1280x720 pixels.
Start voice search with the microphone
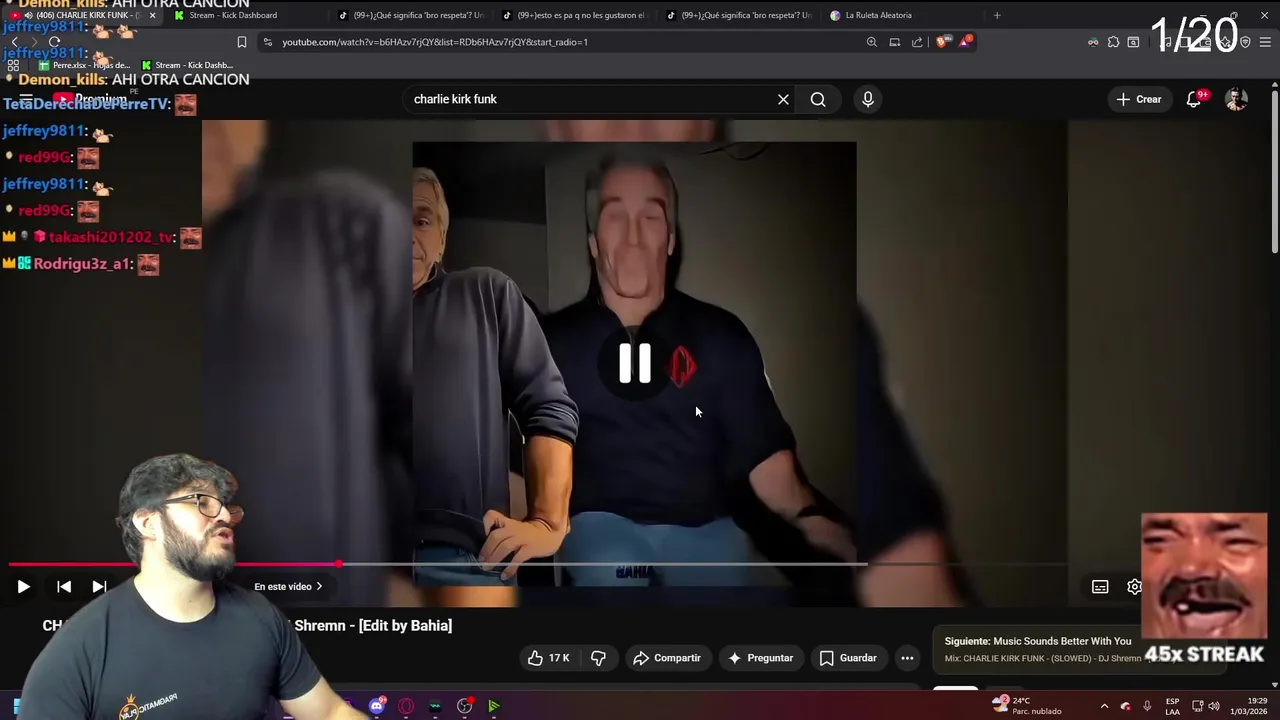pyautogui.click(x=868, y=99)
